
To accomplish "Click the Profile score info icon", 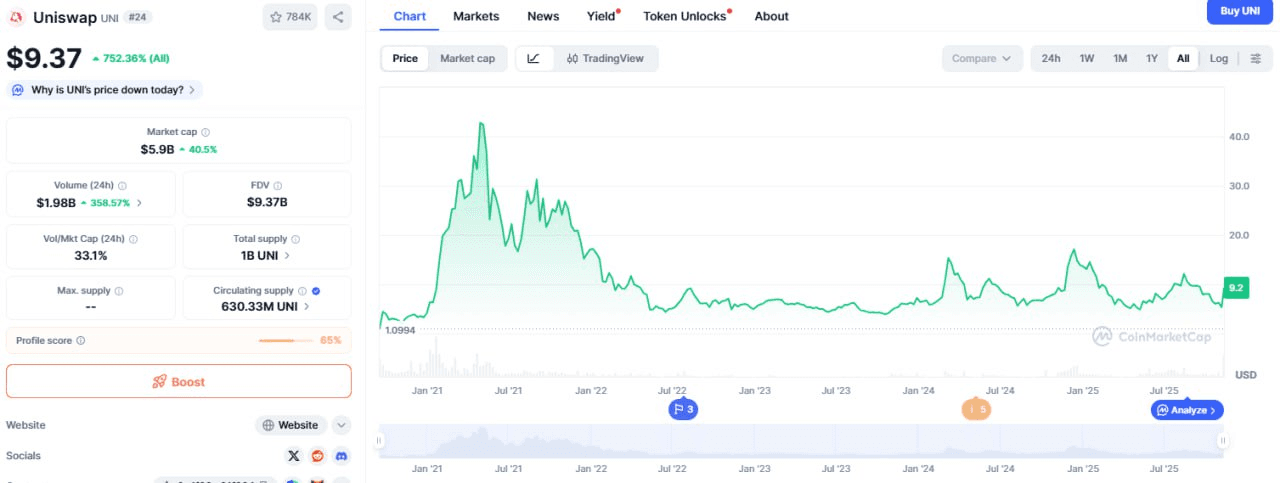I will click(81, 341).
